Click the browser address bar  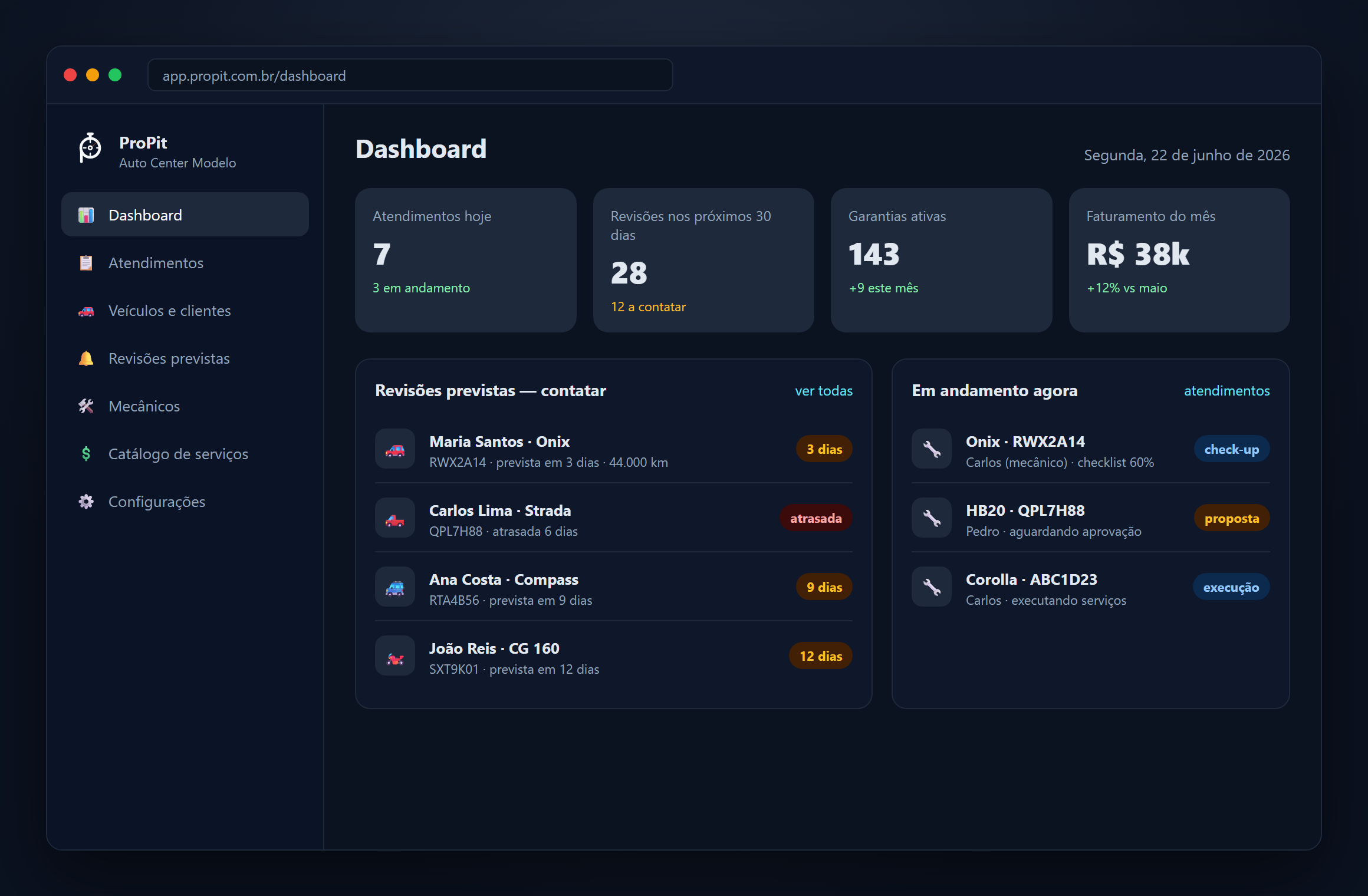pos(410,75)
